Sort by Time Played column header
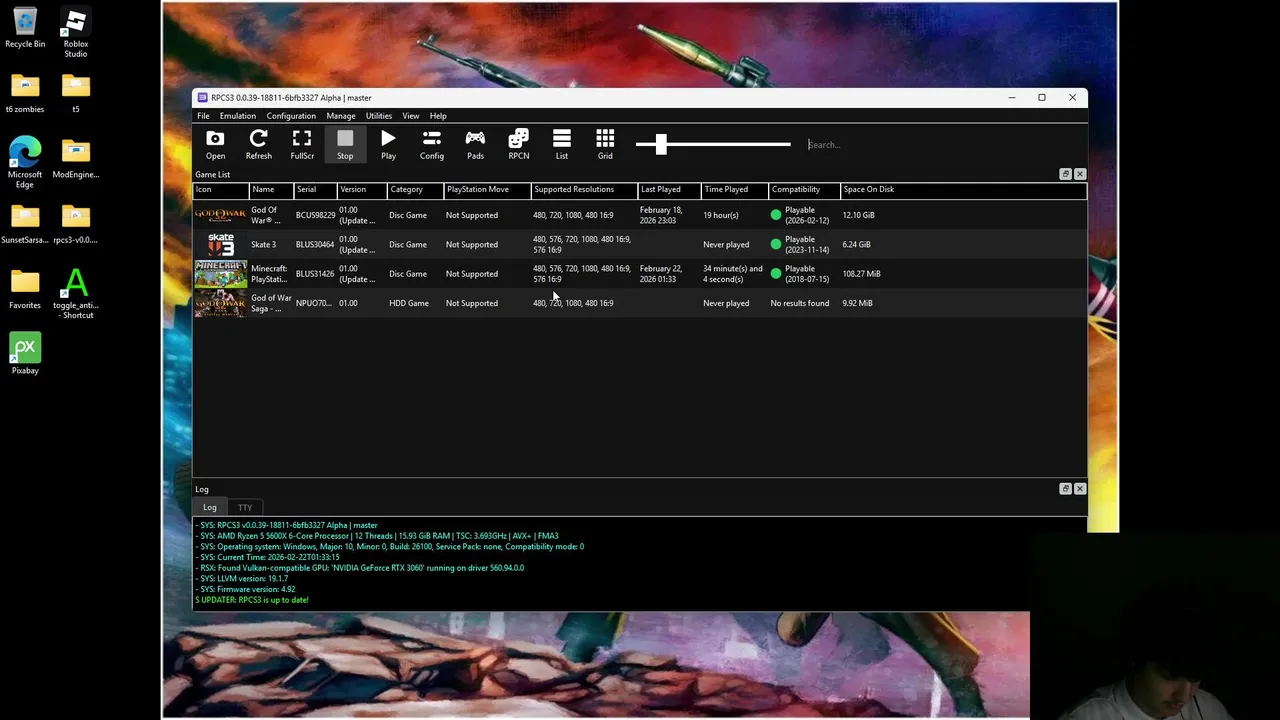The width and height of the screenshot is (1280, 720). tap(734, 189)
